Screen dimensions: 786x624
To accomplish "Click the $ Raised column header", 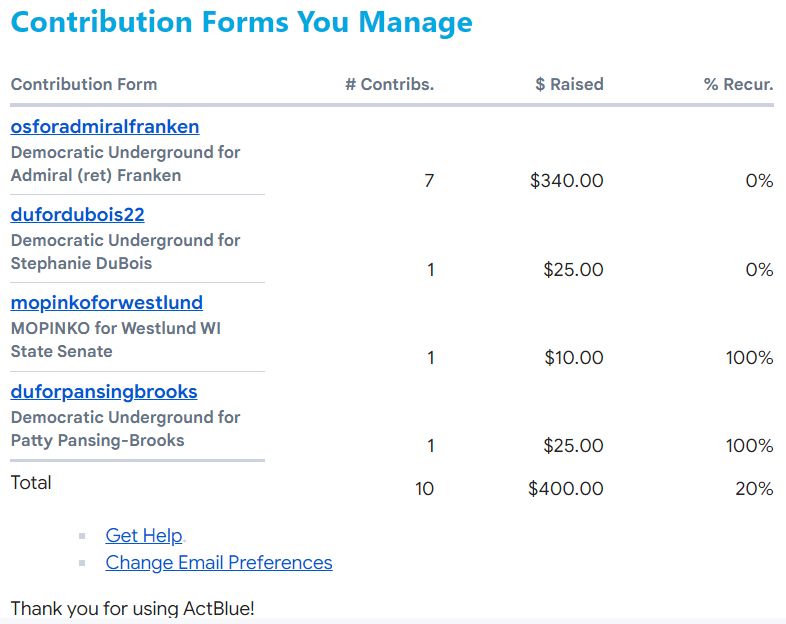I will [569, 85].
